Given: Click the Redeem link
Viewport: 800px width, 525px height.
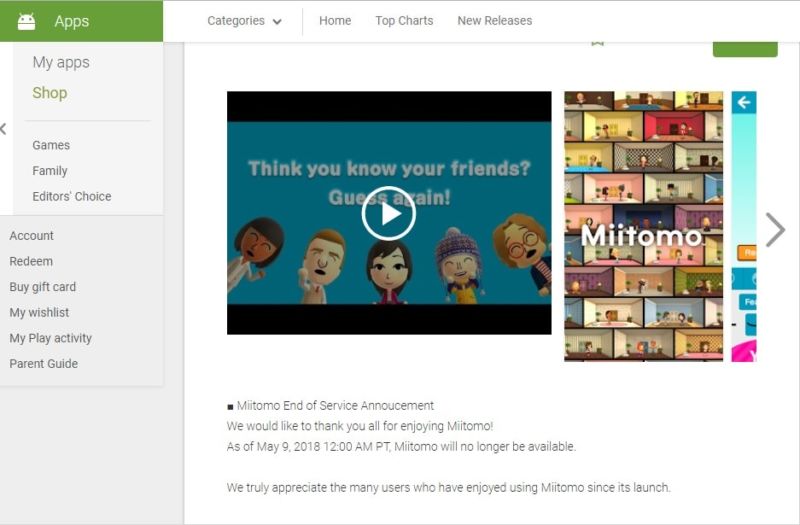Looking at the screenshot, I should coord(31,261).
